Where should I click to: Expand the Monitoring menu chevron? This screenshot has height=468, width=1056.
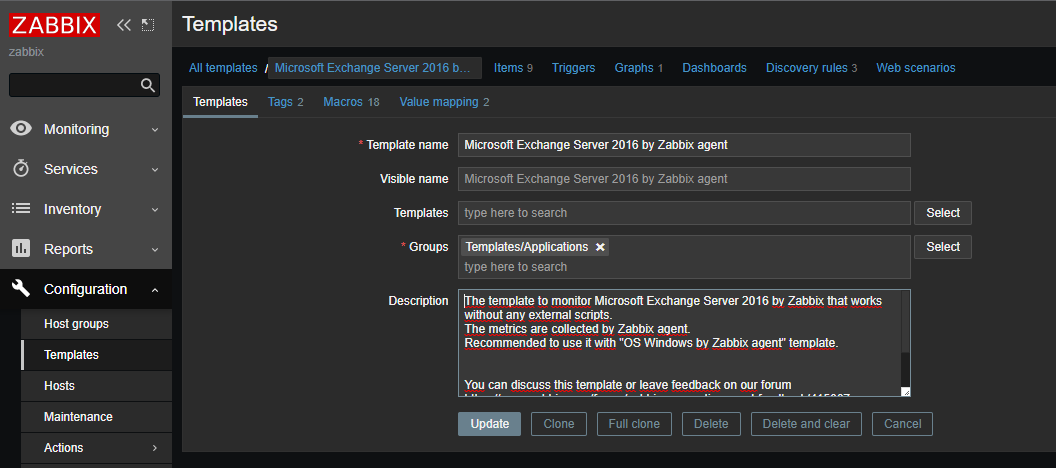tap(155, 129)
